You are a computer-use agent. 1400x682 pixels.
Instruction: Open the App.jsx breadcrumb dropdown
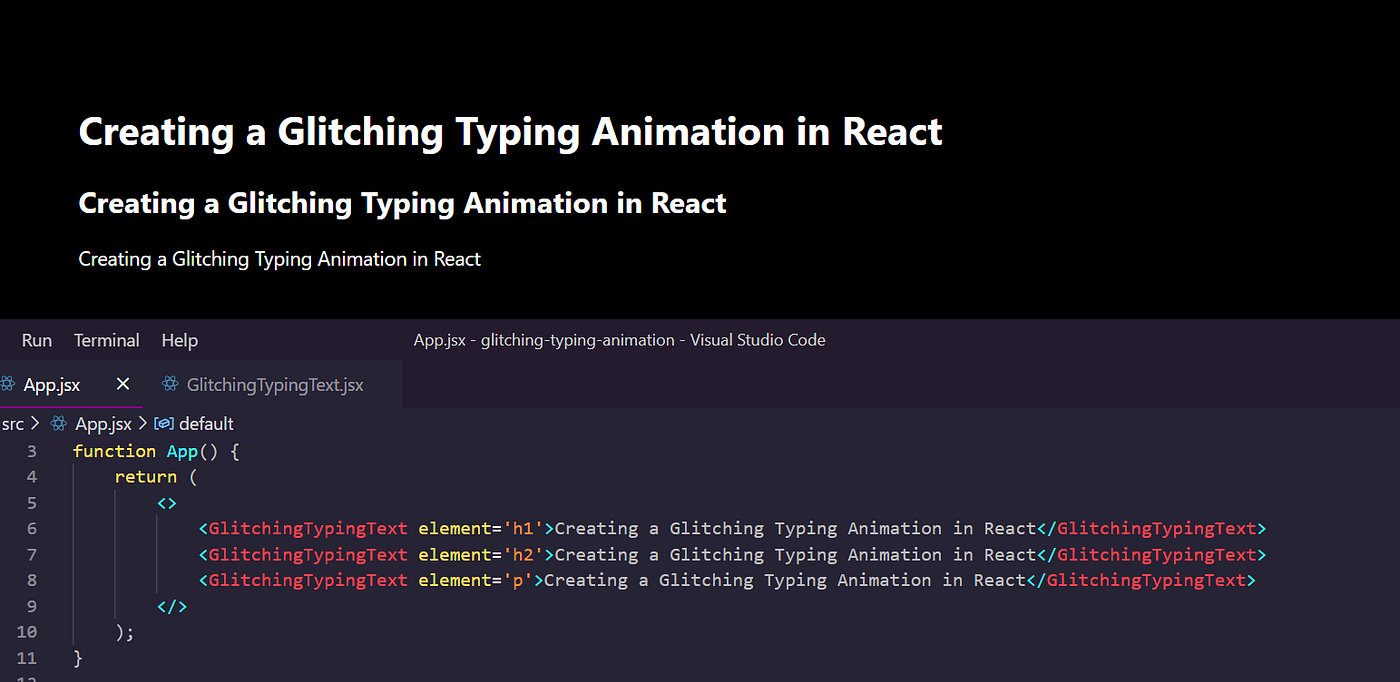coord(103,423)
